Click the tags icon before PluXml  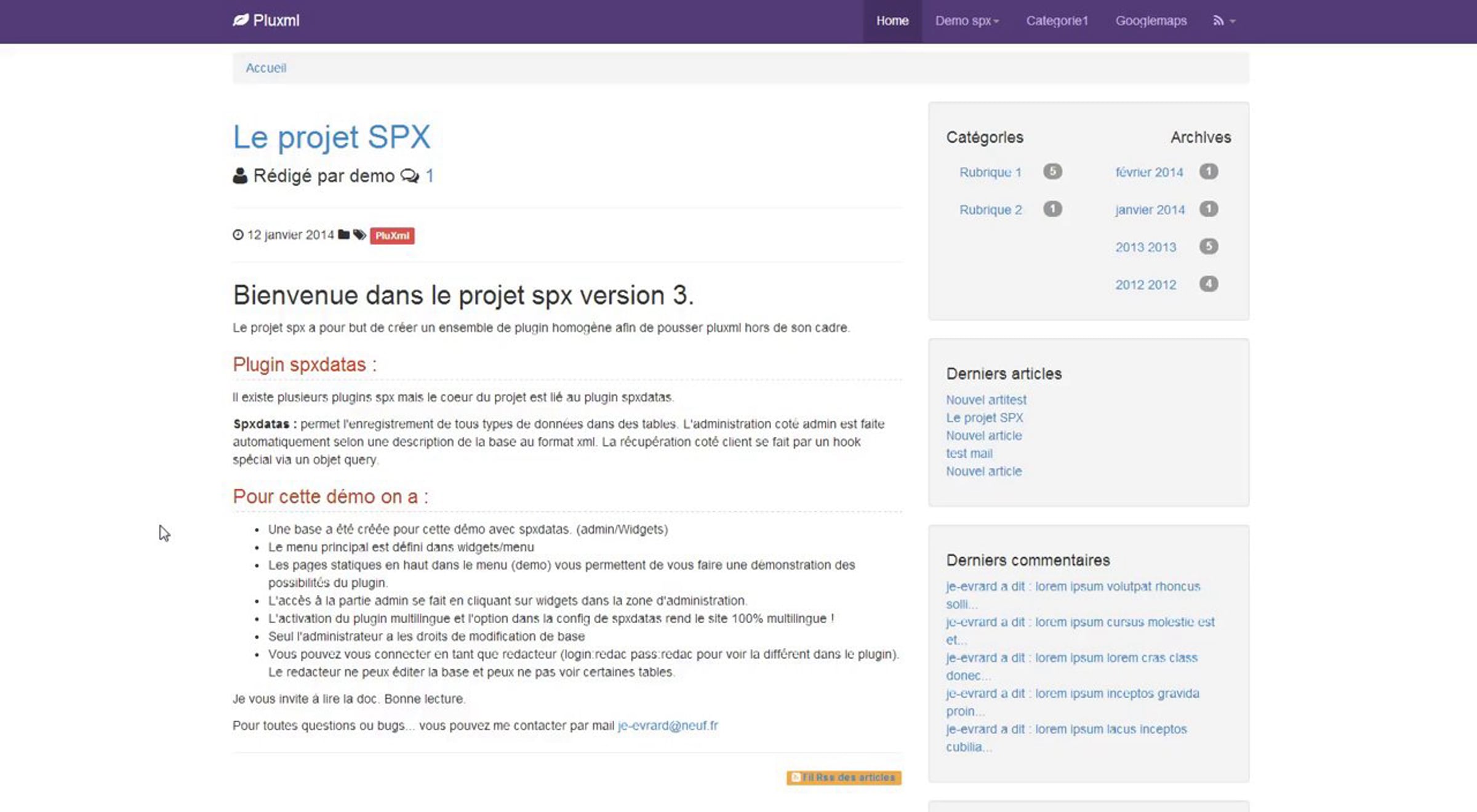coord(360,235)
